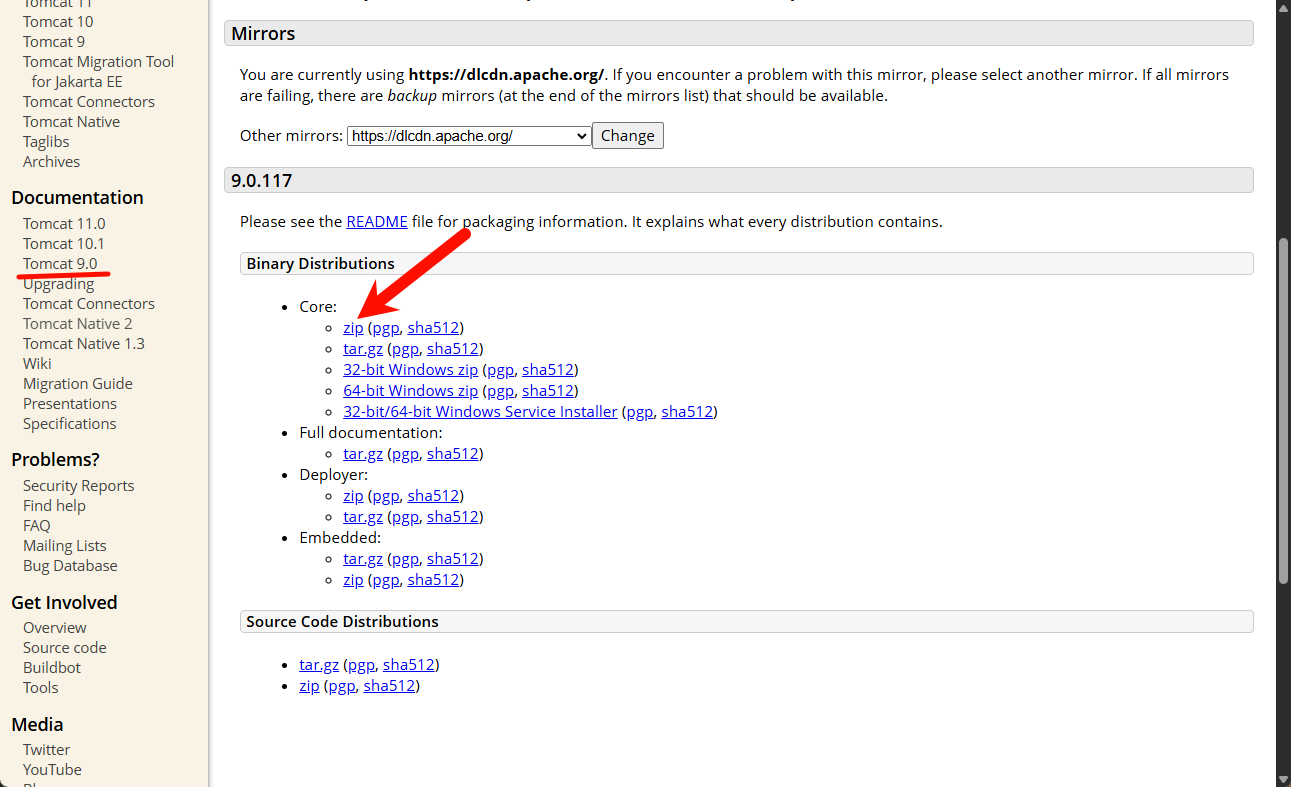Download the Deployer tar.gz
The width and height of the screenshot is (1291, 787).
coord(363,517)
